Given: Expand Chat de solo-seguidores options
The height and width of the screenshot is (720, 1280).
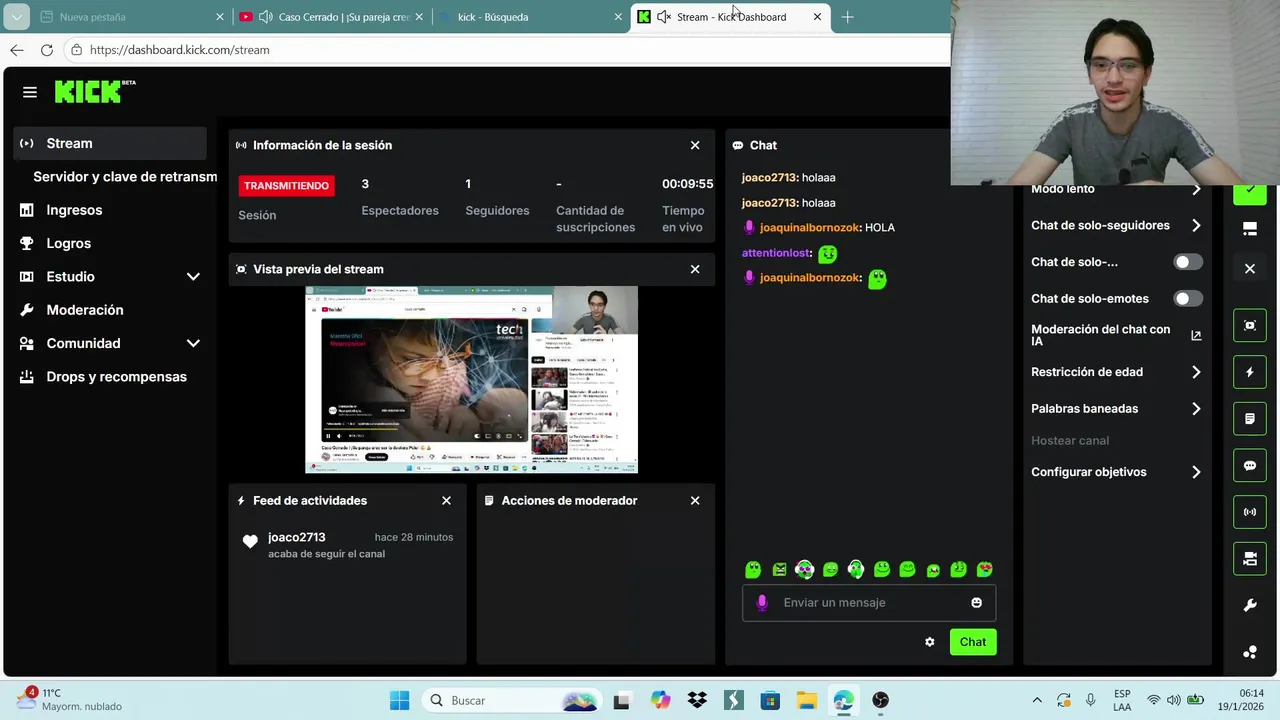Looking at the screenshot, I should 1196,226.
